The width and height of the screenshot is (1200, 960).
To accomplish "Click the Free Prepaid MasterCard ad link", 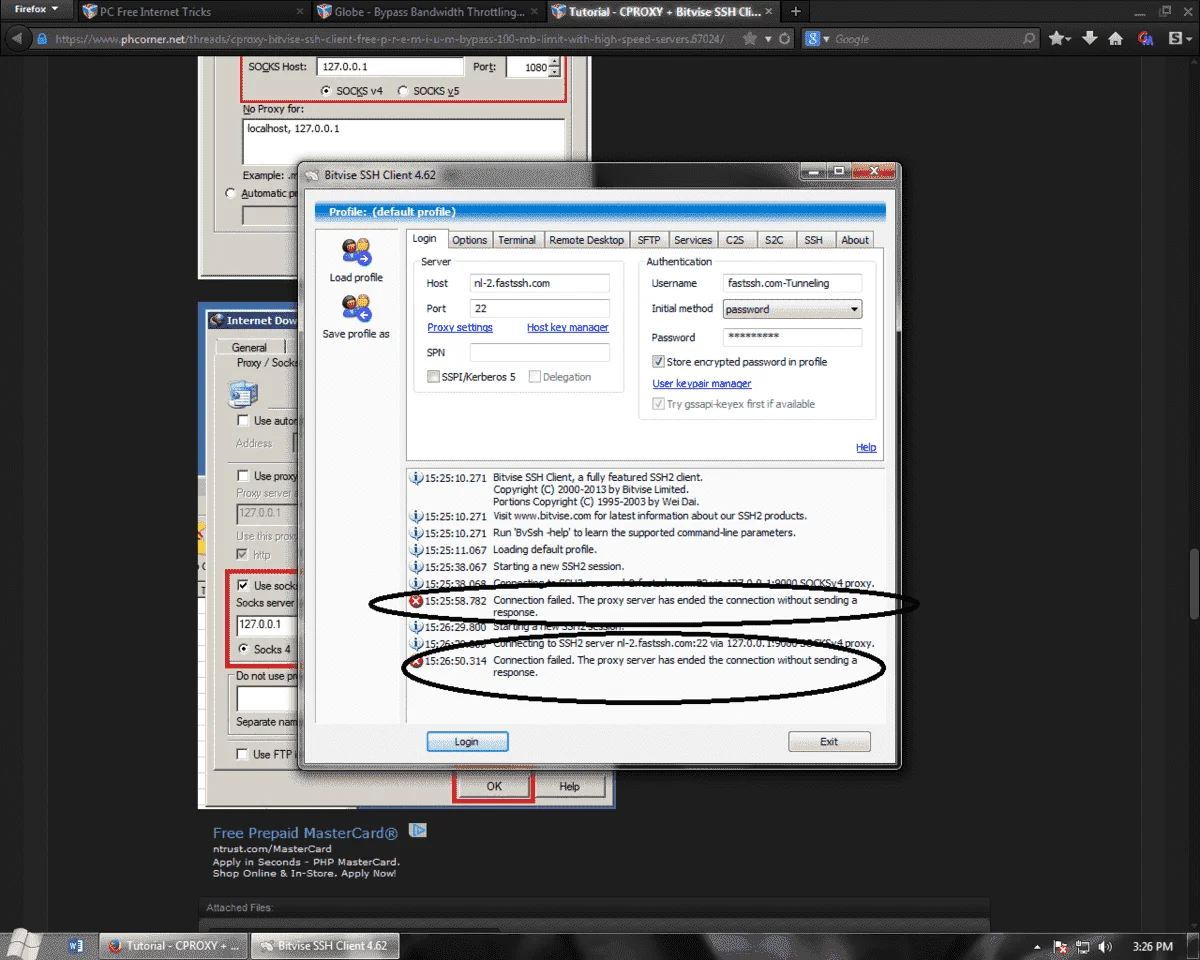I will click(305, 833).
